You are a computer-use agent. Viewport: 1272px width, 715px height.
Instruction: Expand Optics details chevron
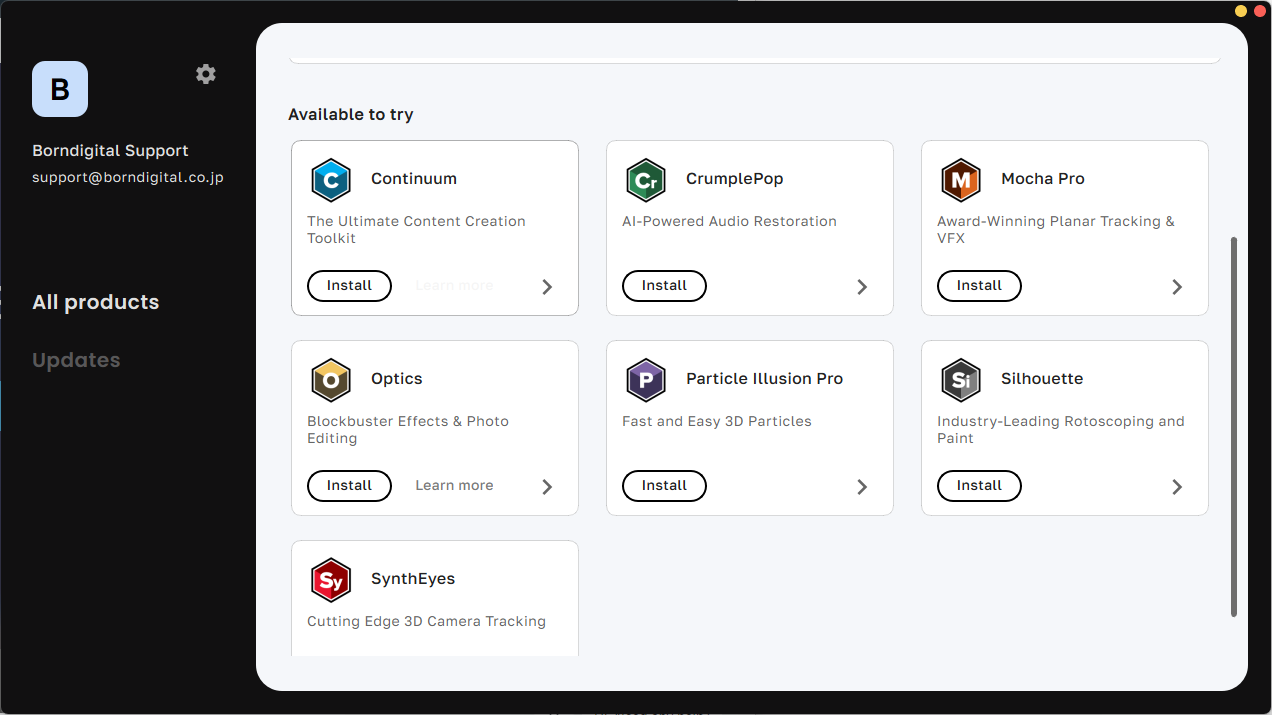click(547, 487)
